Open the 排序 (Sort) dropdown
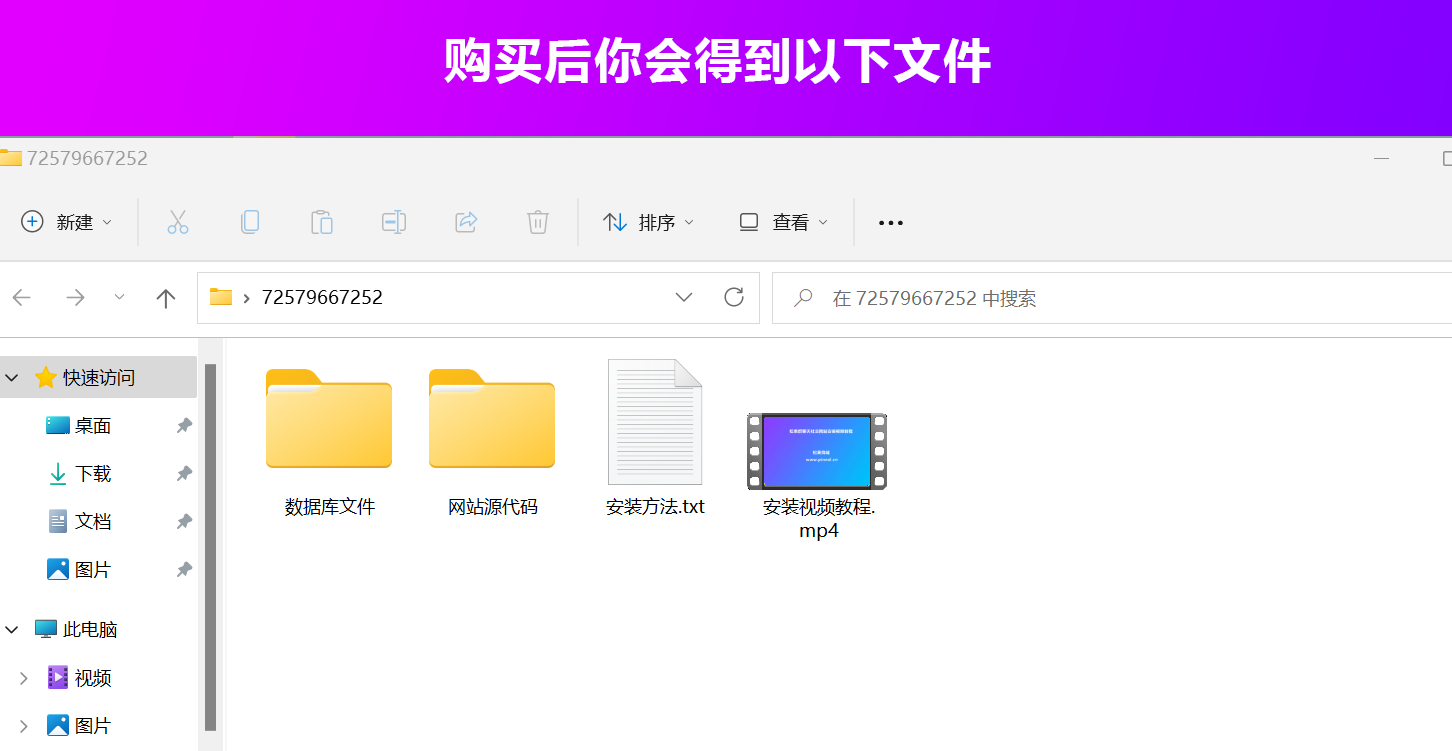 point(648,222)
